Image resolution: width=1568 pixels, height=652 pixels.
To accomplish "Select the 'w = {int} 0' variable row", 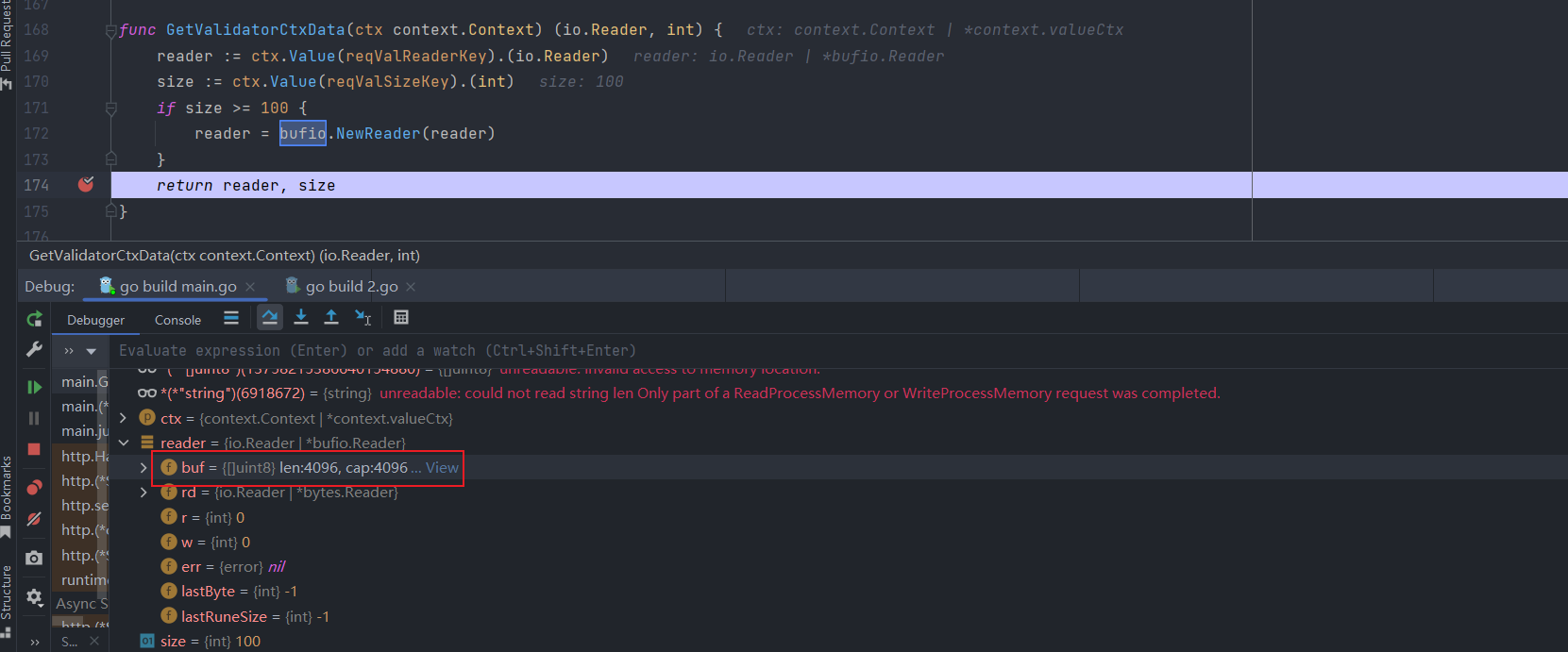I will [x=838, y=542].
